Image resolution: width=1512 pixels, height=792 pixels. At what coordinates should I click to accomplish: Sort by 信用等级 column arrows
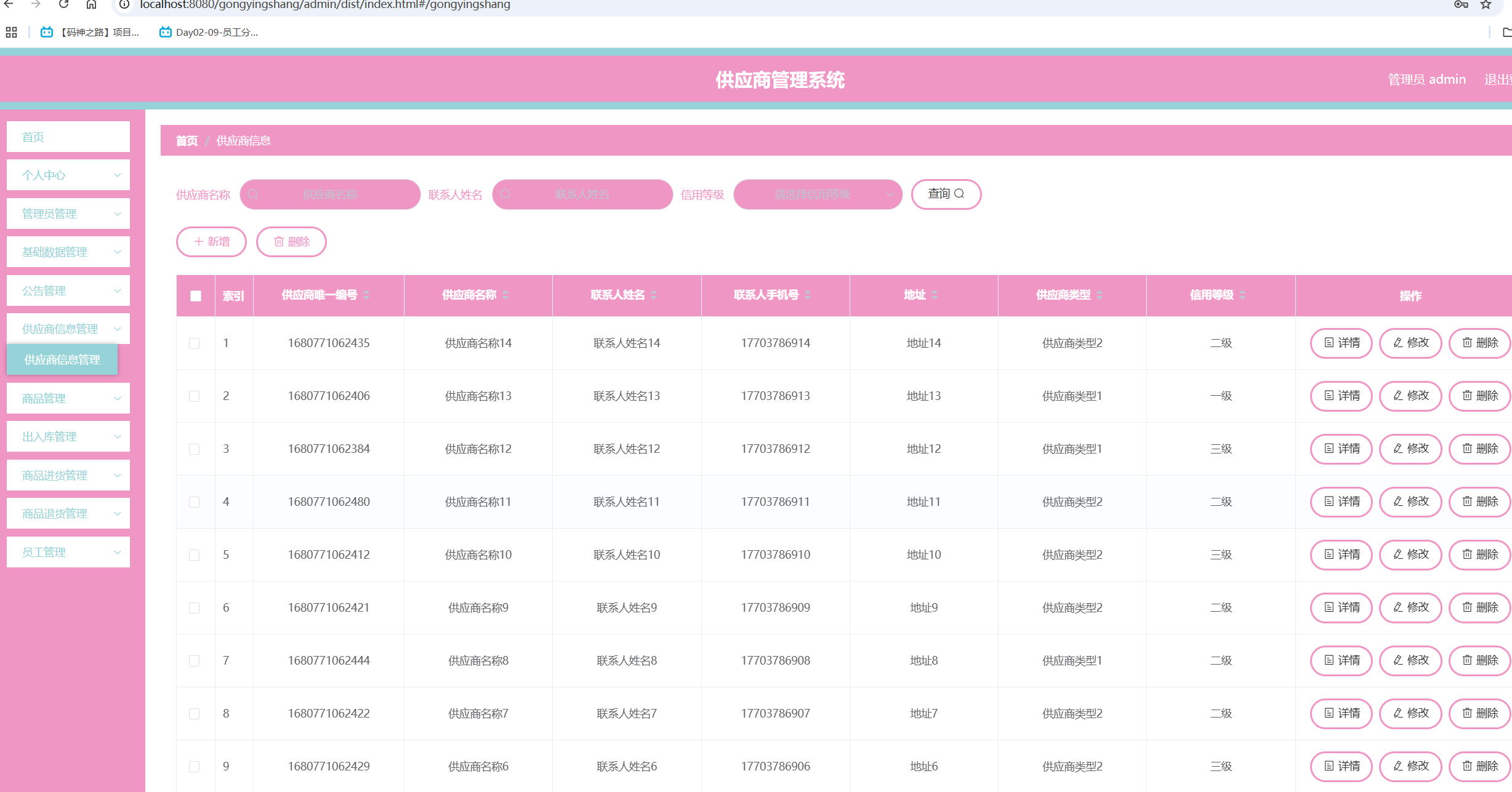(x=1242, y=295)
